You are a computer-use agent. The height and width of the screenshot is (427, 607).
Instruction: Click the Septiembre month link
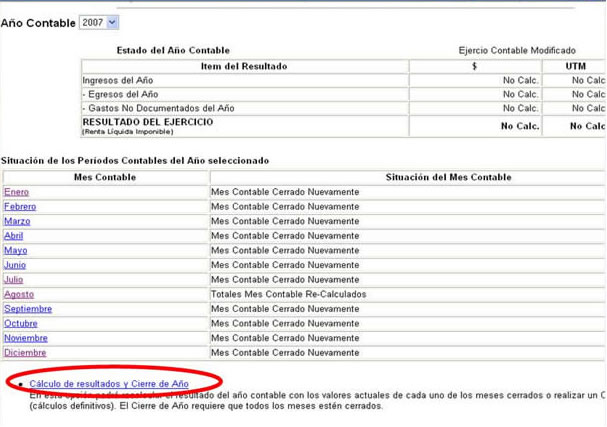(27, 309)
